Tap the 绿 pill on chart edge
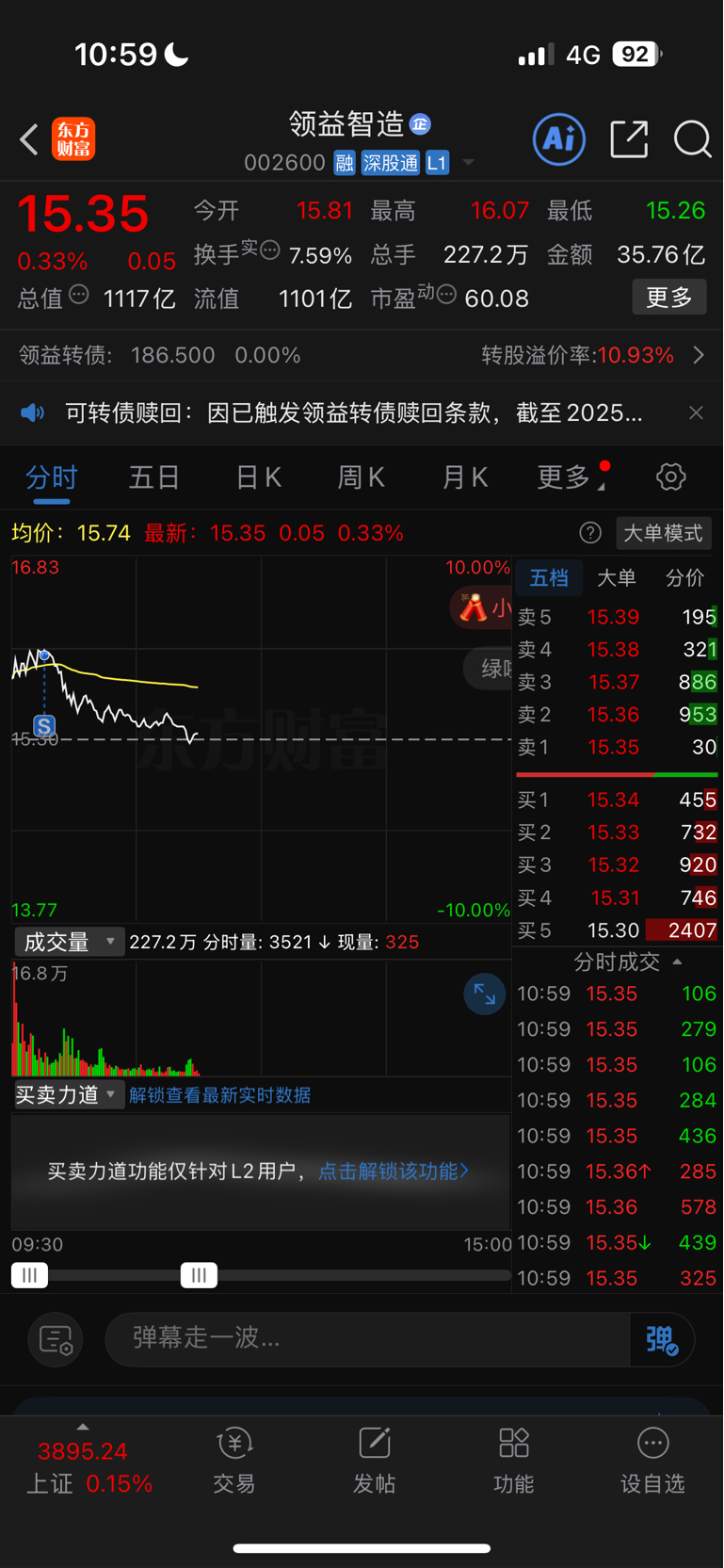Viewport: 724px width, 1568px height. pyautogui.click(x=489, y=669)
